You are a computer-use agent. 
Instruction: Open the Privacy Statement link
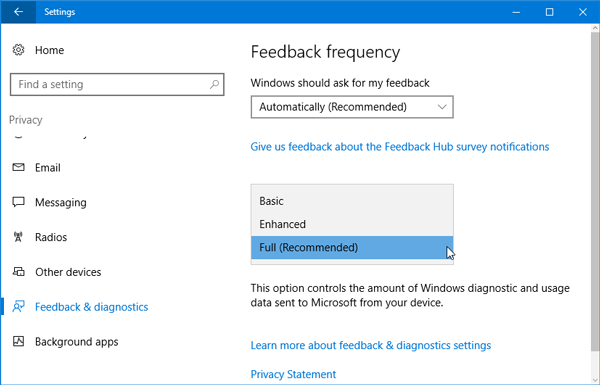point(293,374)
